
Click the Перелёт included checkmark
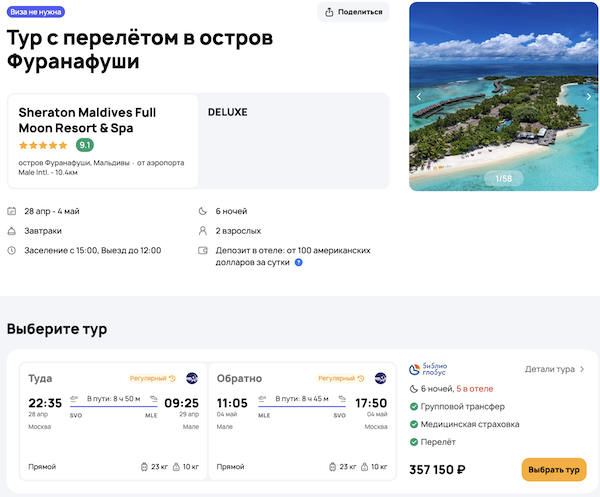pos(415,441)
